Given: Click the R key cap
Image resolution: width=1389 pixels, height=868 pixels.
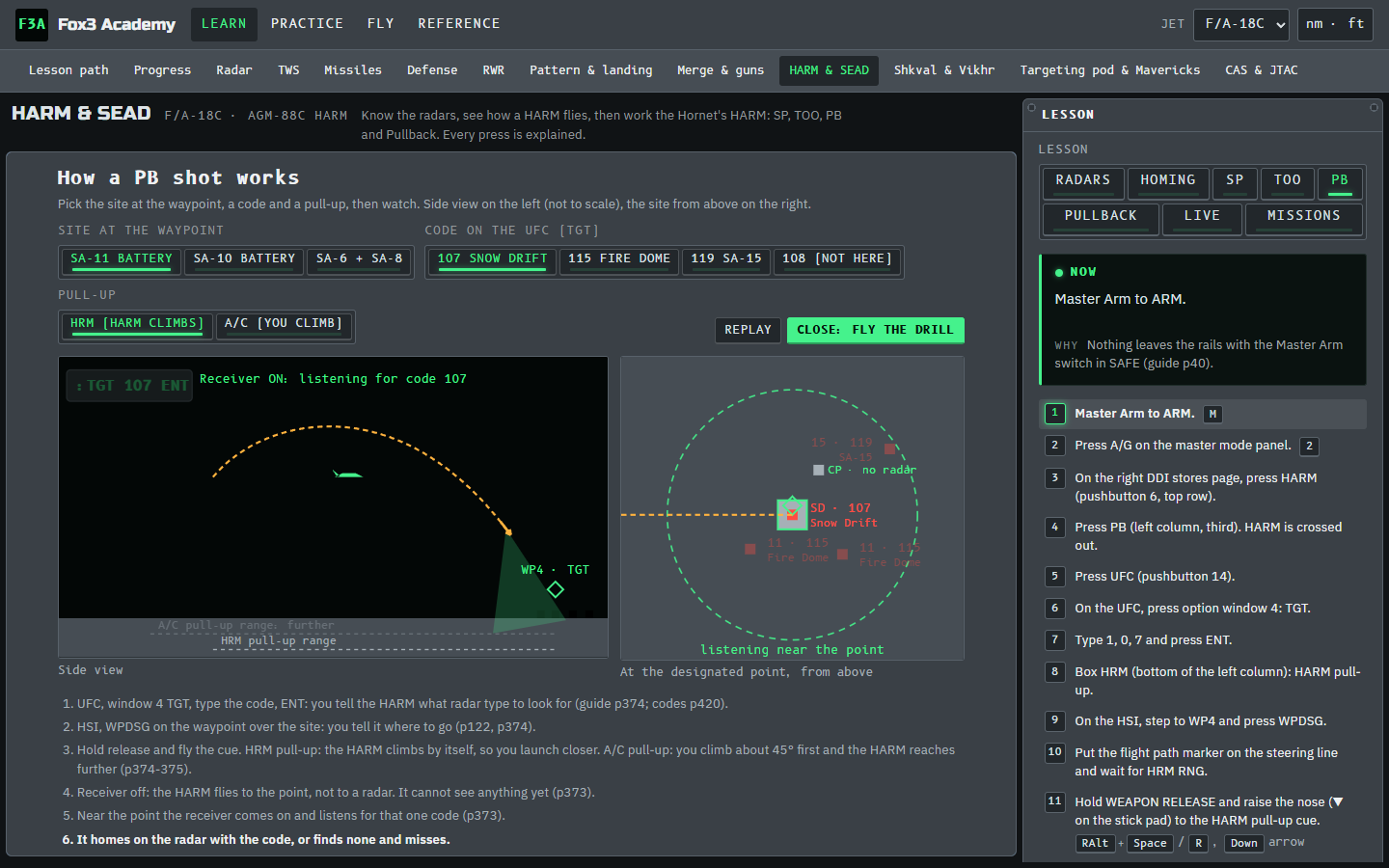Looking at the screenshot, I should point(1199,843).
